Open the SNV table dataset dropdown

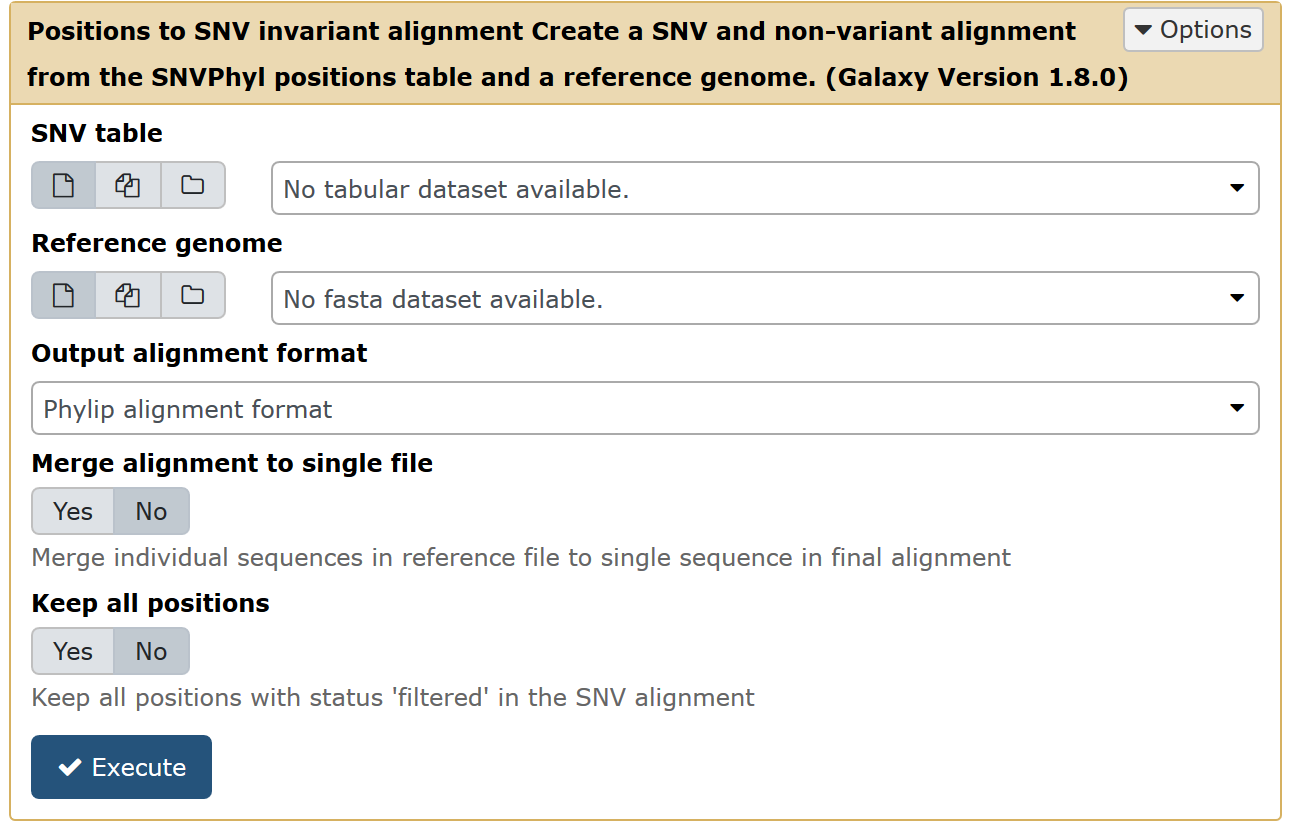765,188
